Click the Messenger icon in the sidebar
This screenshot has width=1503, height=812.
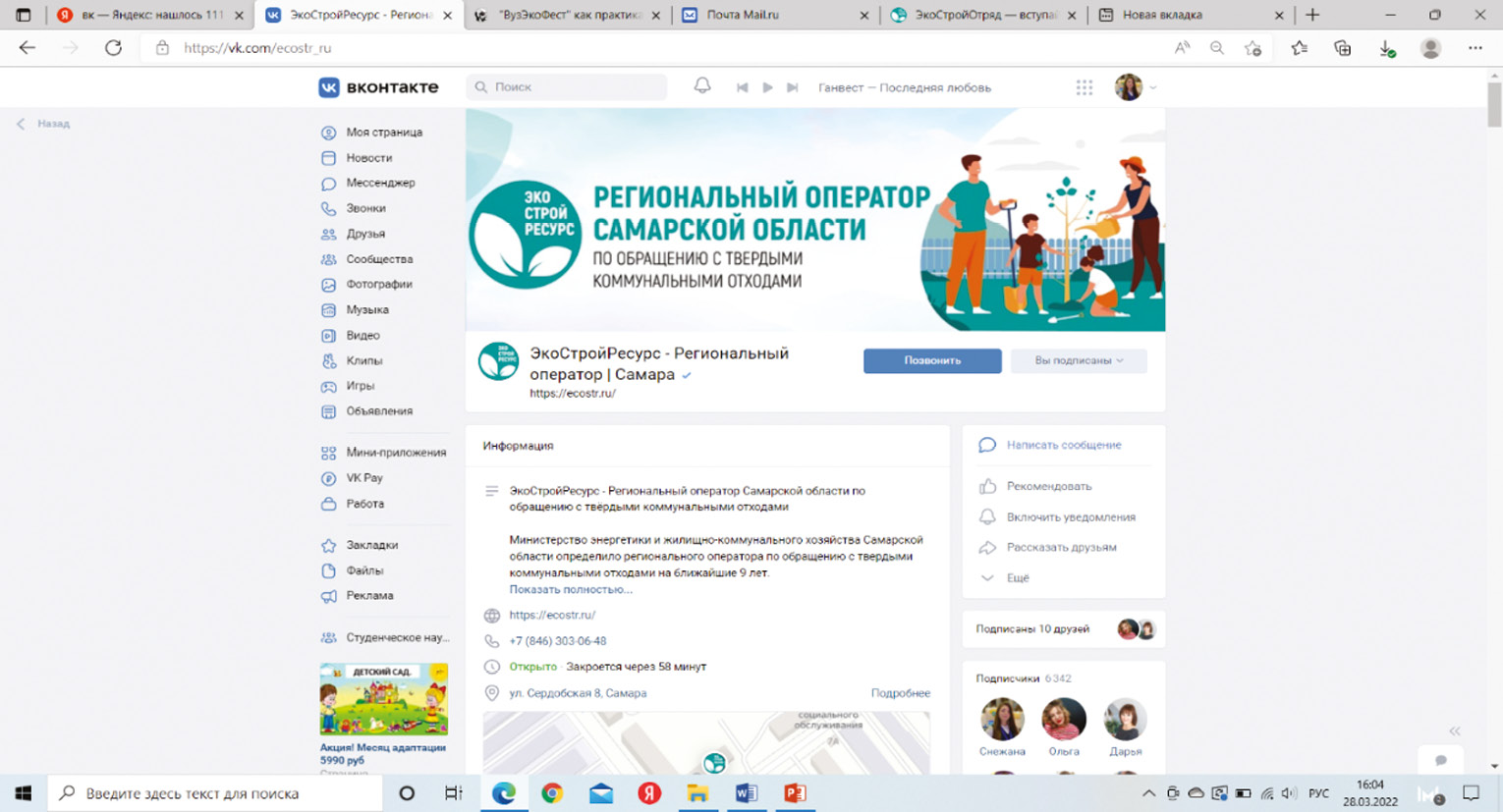(328, 184)
